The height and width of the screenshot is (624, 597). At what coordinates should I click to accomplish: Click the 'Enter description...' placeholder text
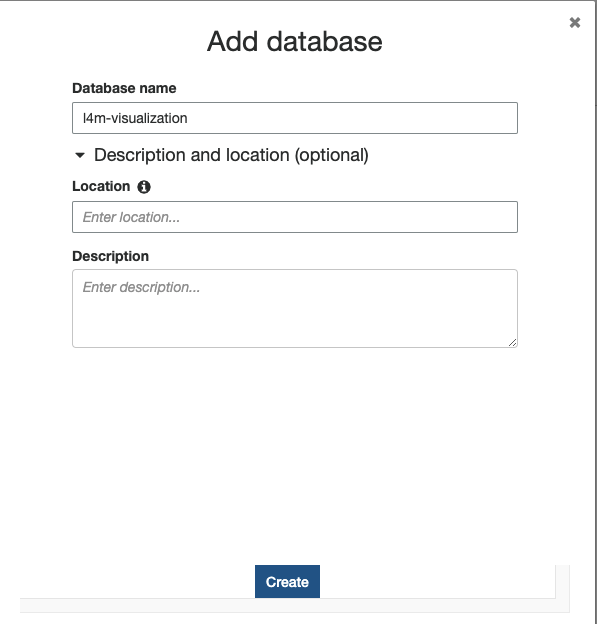[141, 287]
